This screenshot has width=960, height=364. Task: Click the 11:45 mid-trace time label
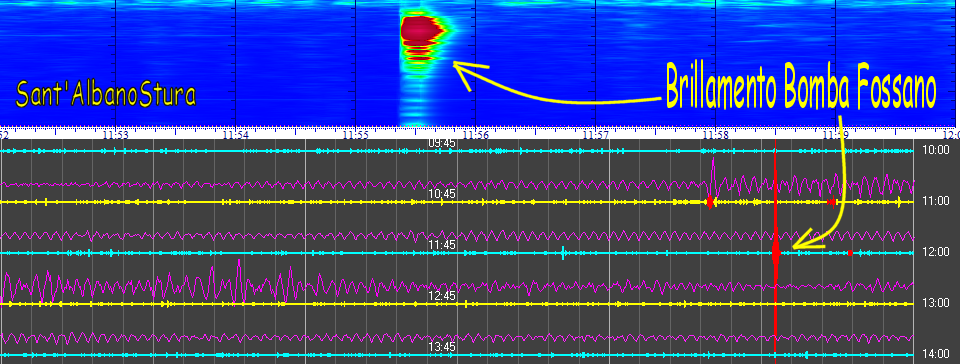click(441, 245)
